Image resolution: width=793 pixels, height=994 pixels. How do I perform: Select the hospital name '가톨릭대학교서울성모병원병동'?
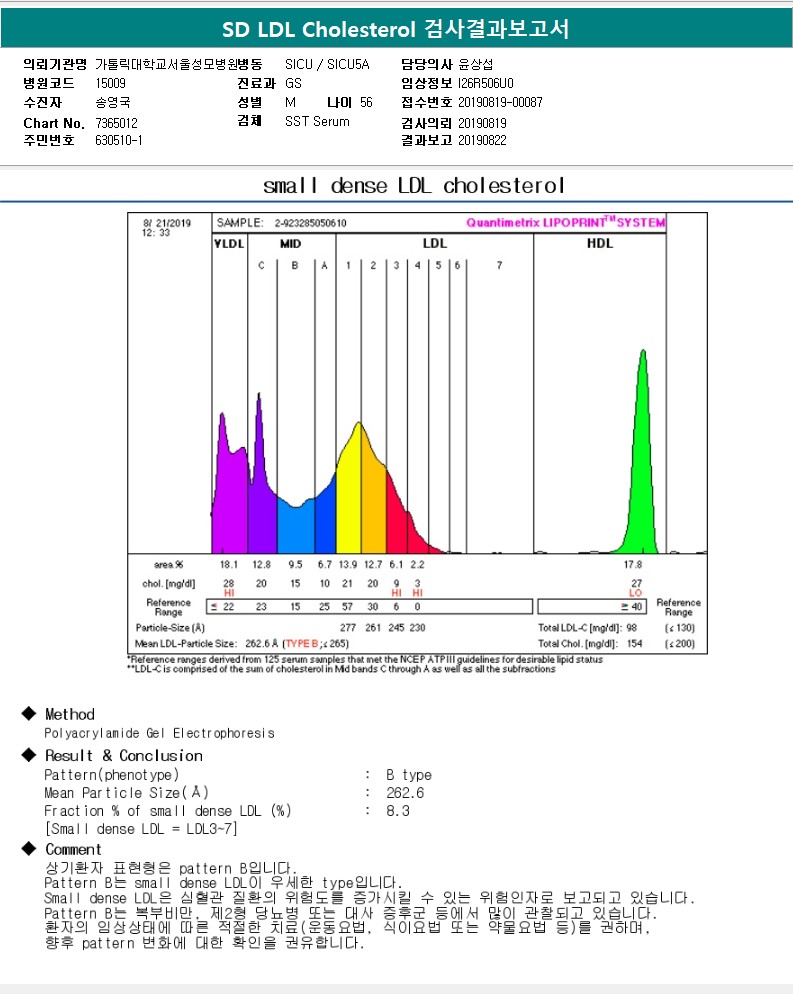[x=179, y=64]
